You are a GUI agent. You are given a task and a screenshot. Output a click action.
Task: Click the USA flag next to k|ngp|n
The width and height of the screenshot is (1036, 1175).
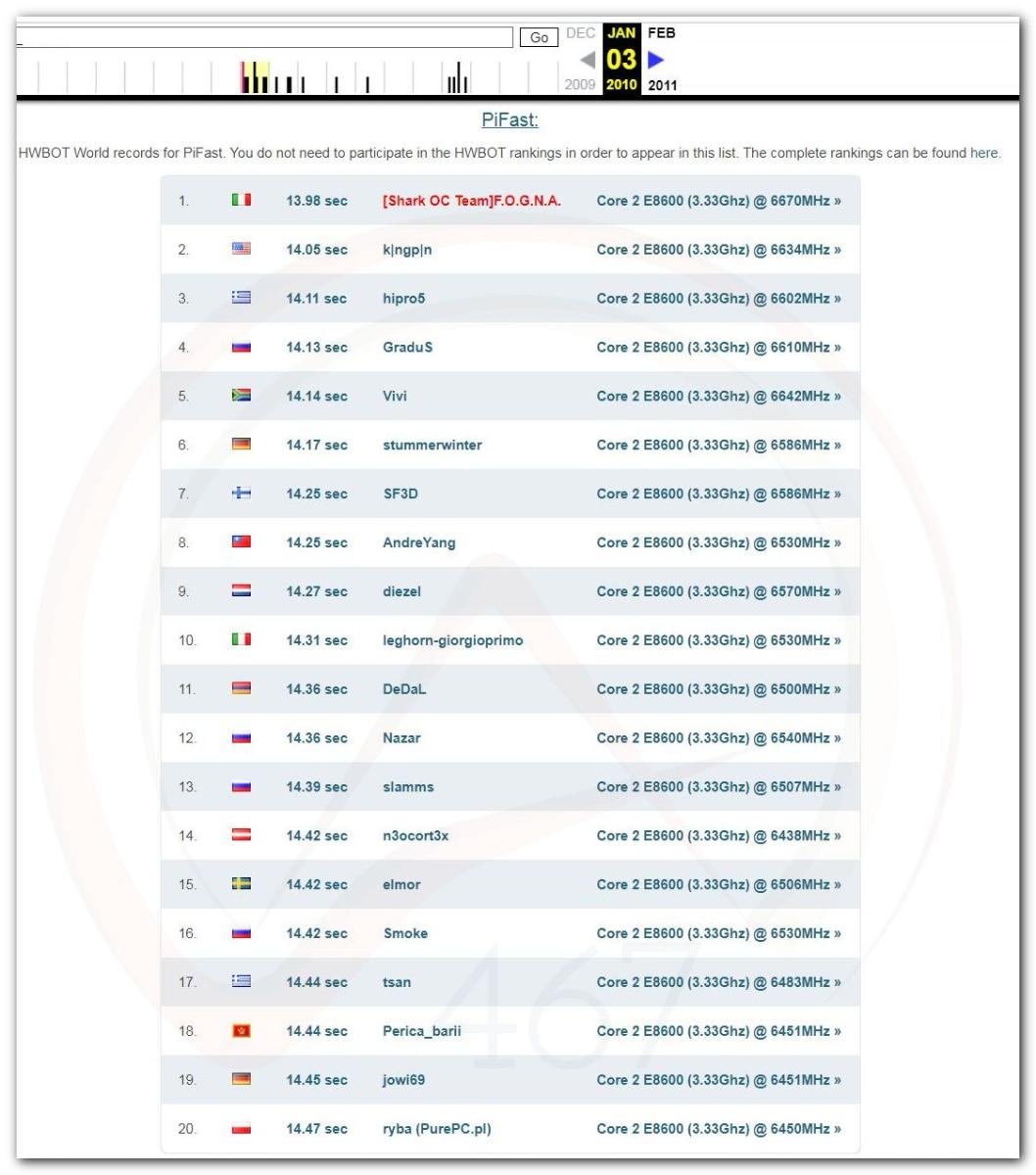click(x=241, y=249)
